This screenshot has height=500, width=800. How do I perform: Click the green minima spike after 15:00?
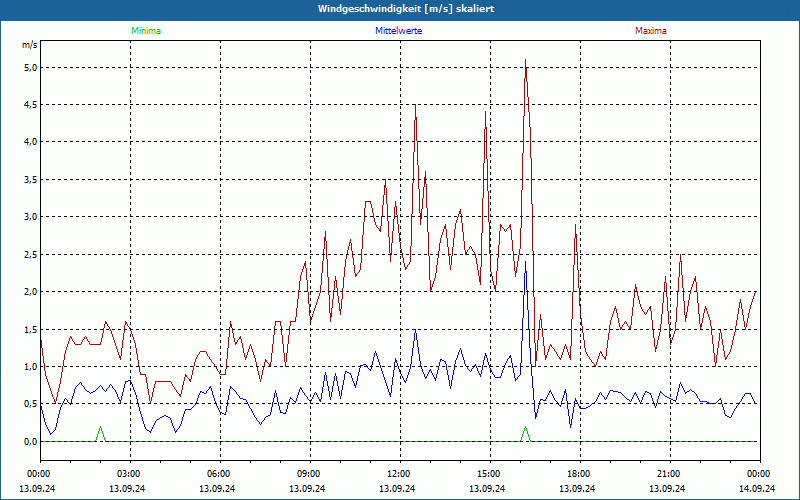pos(526,434)
